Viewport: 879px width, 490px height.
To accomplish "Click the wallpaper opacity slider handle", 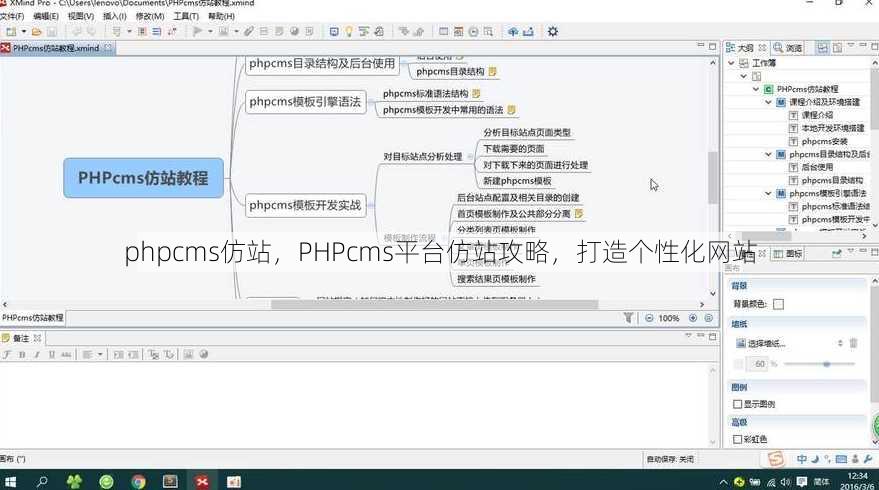I will 826,364.
